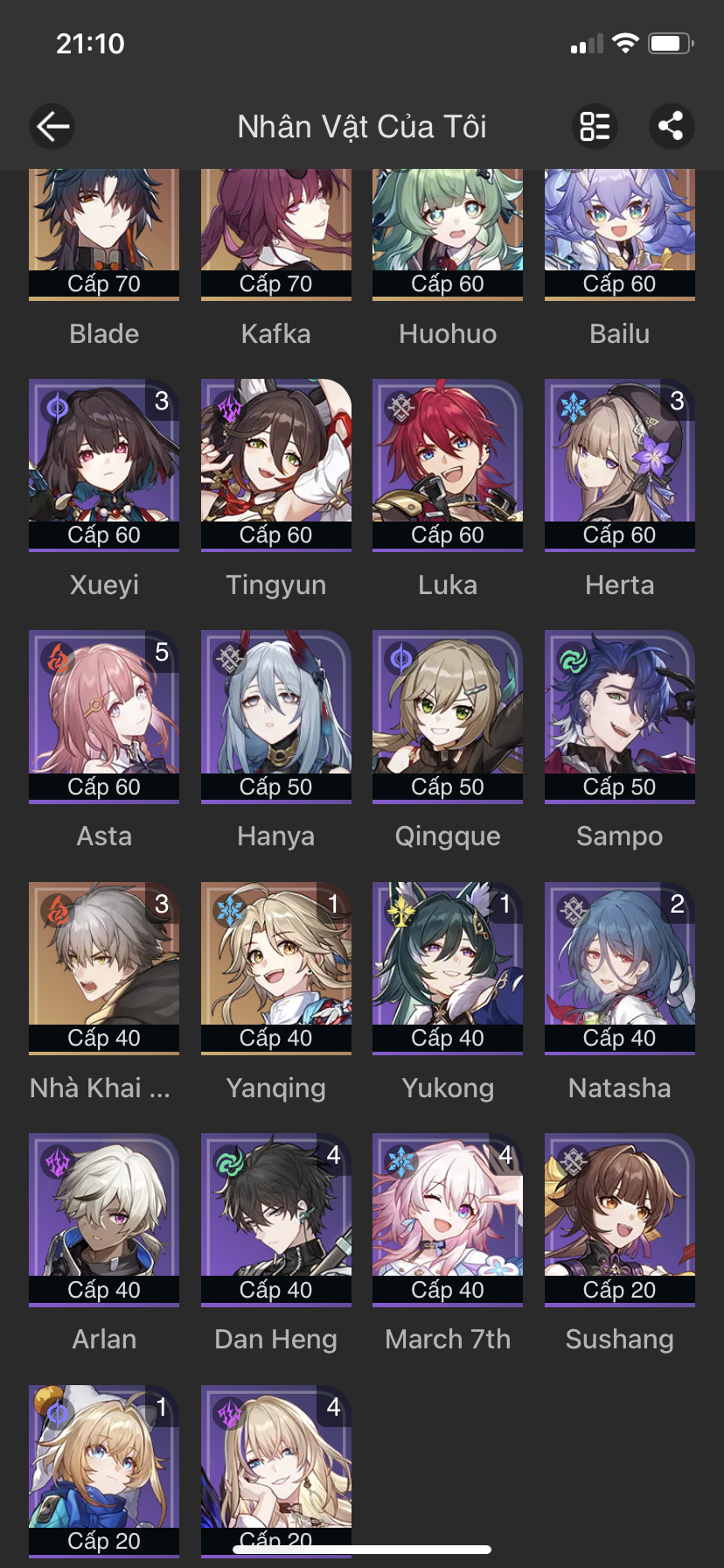Click Yukong's Imaginary element icon
Image resolution: width=724 pixels, height=1568 pixels.
400,911
